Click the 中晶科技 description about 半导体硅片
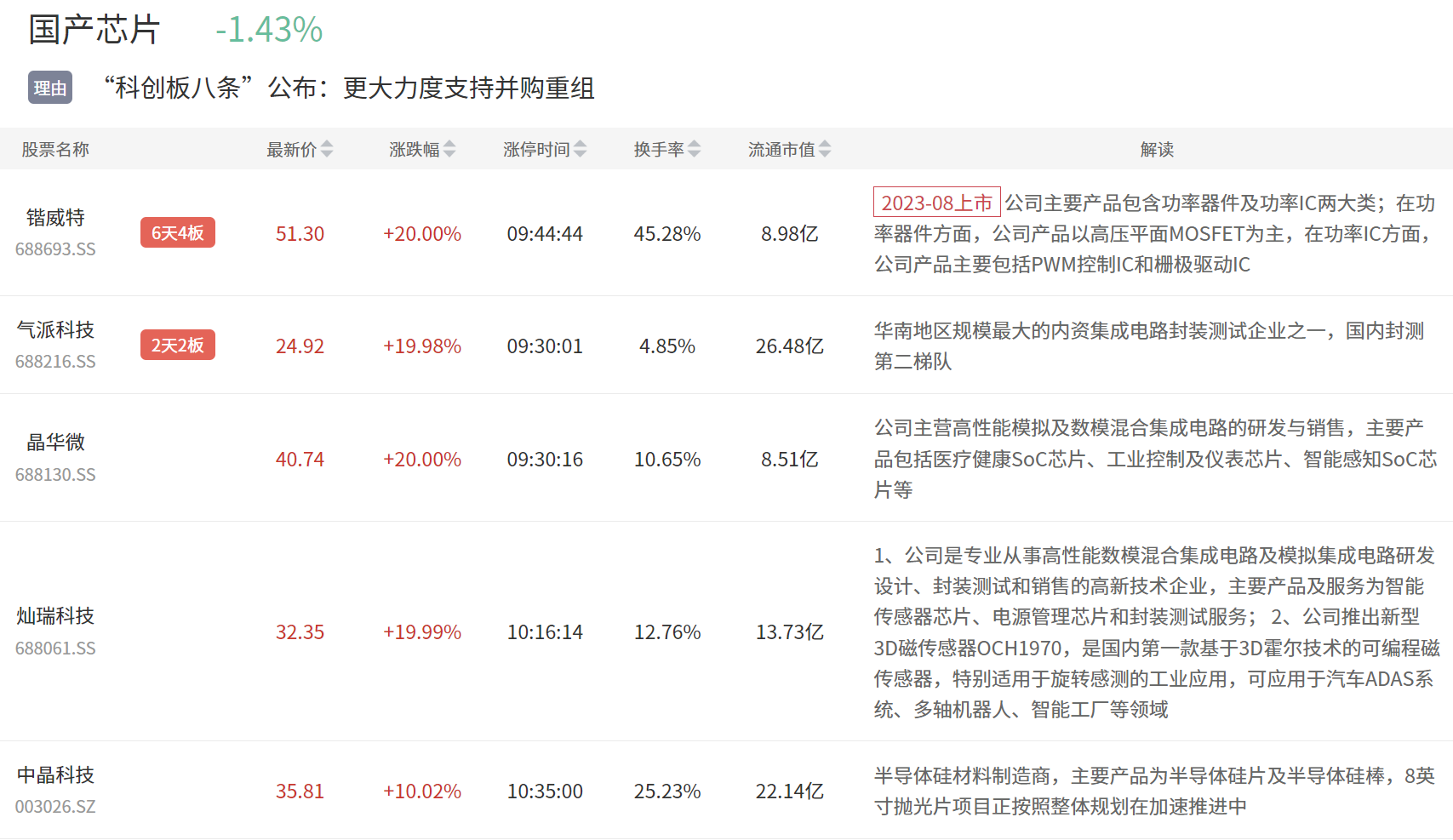This screenshot has width=1453, height=840. 1154,791
